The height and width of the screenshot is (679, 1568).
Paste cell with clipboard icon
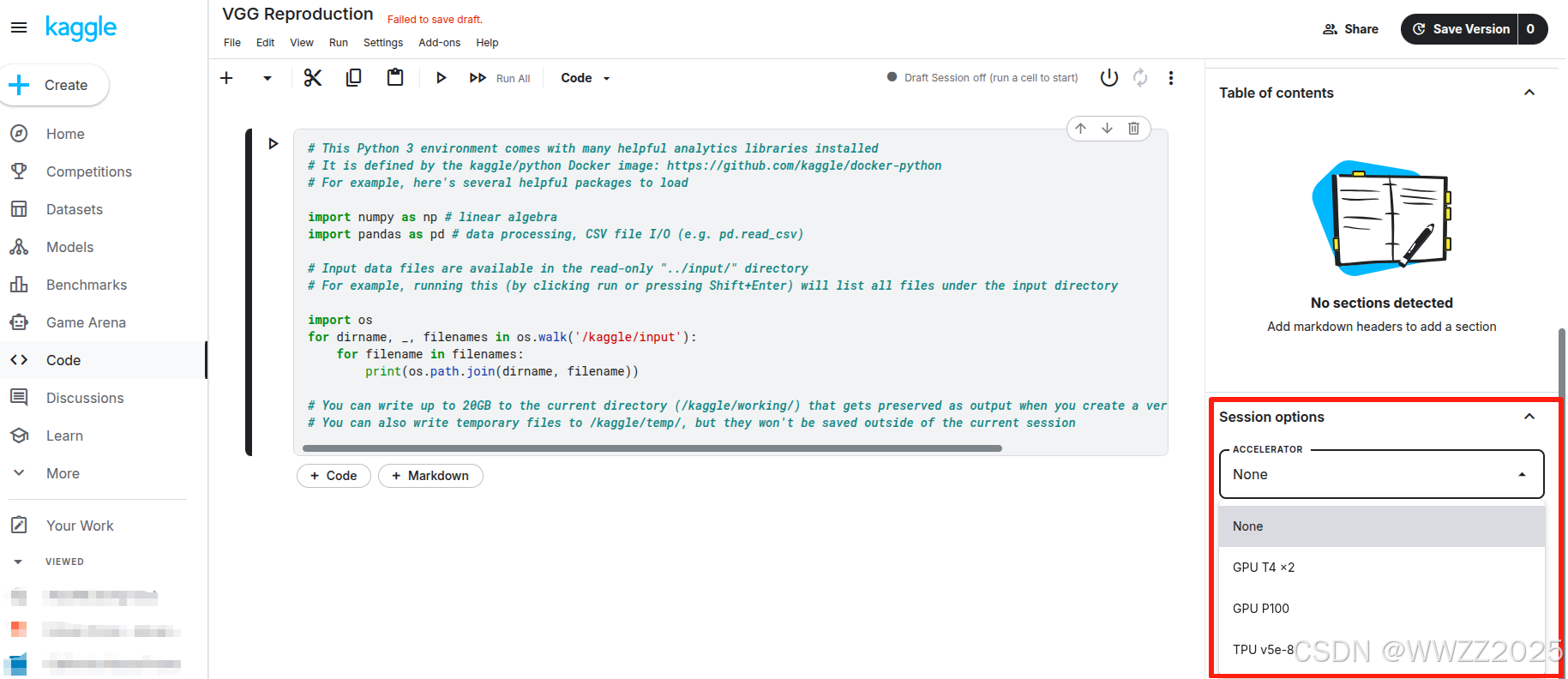[395, 78]
